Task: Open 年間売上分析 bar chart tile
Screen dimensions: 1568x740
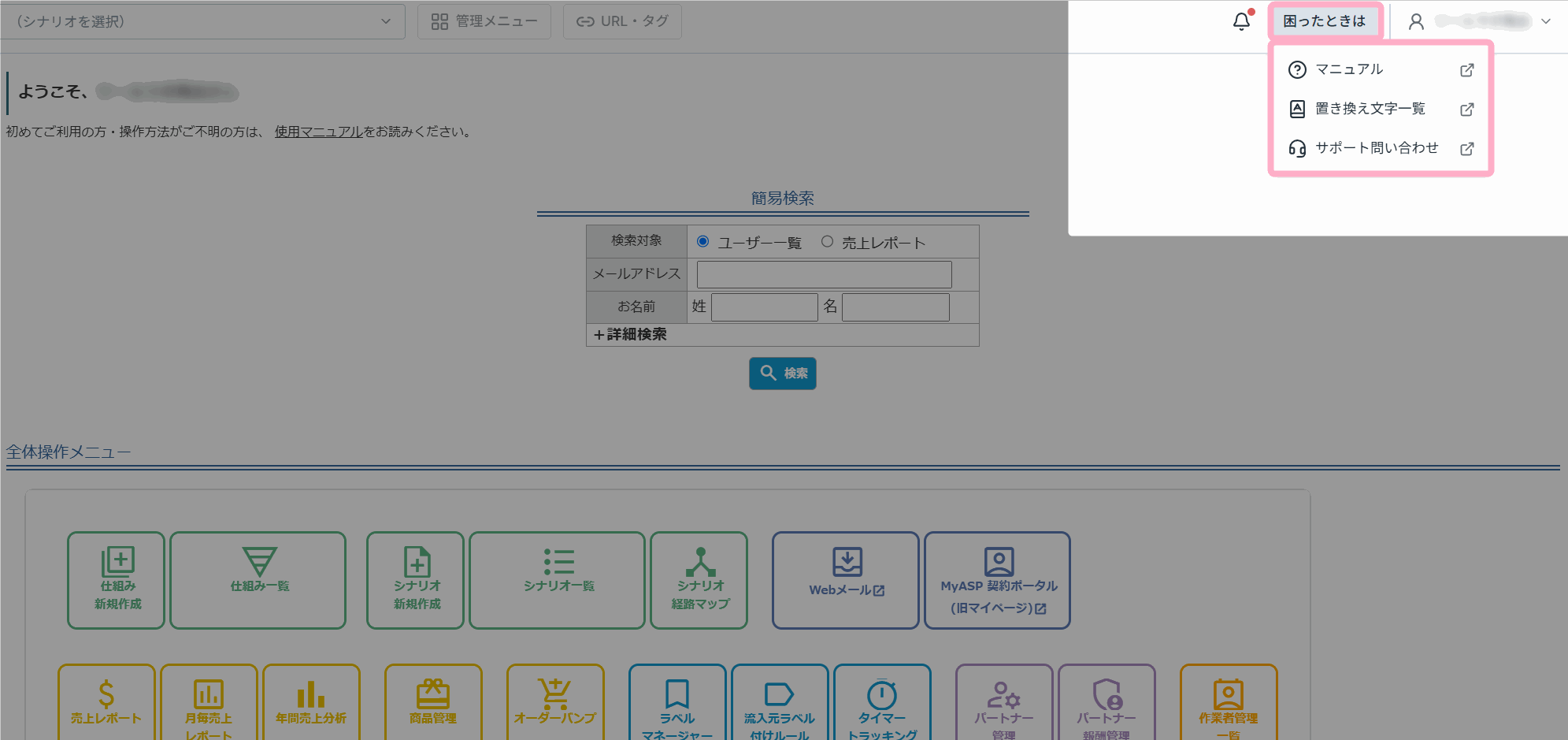Action: click(x=311, y=702)
